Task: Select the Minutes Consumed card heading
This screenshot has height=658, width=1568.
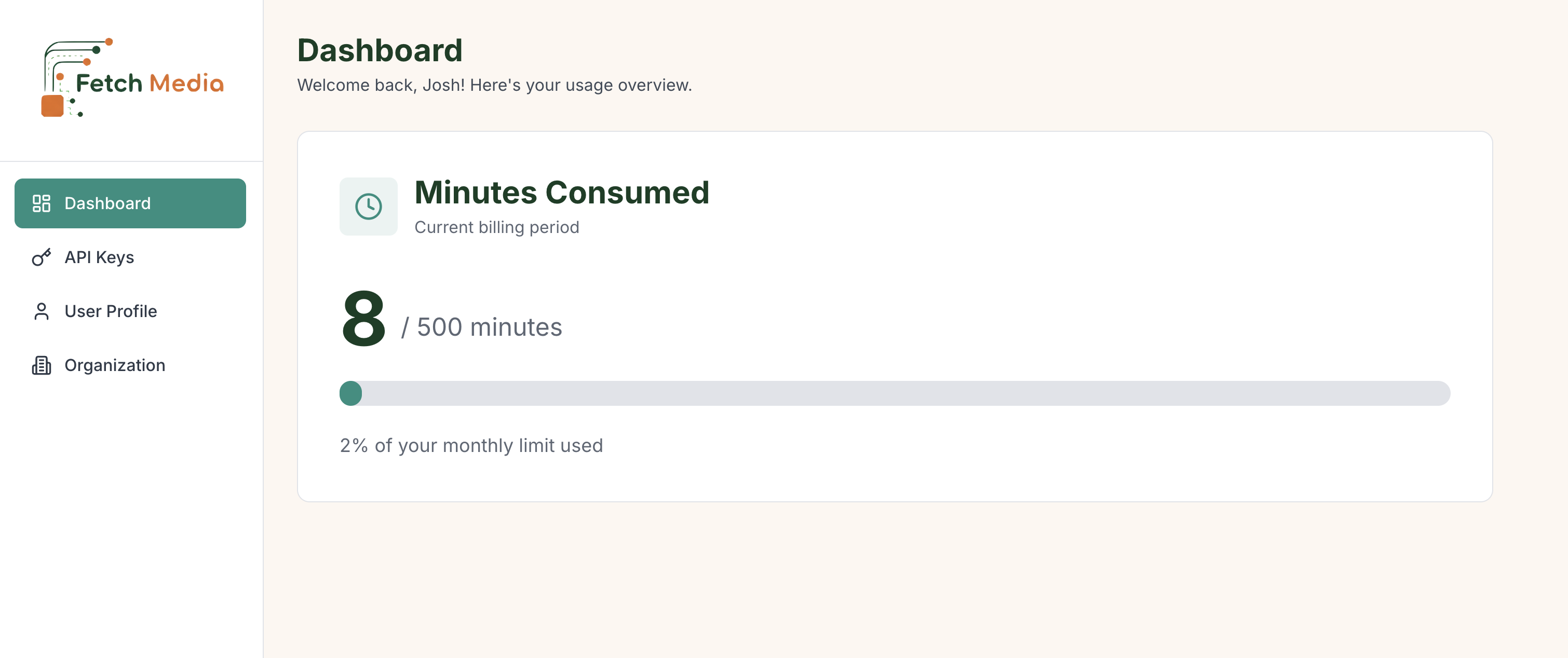Action: pyautogui.click(x=562, y=193)
